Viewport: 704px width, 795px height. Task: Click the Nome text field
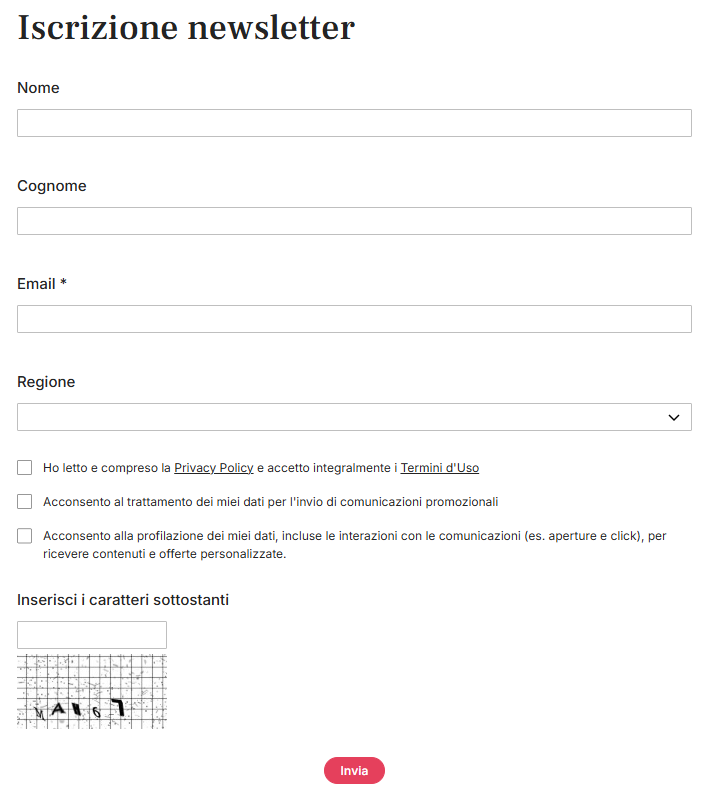pyautogui.click(x=354, y=123)
